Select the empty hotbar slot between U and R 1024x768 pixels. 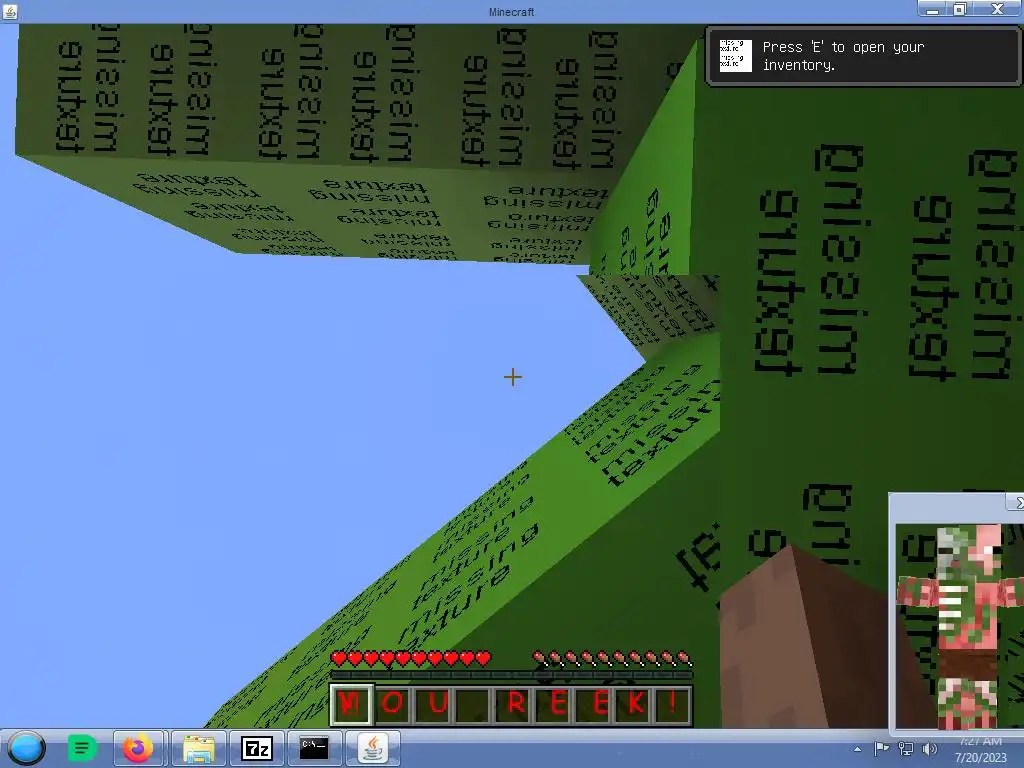tap(474, 704)
